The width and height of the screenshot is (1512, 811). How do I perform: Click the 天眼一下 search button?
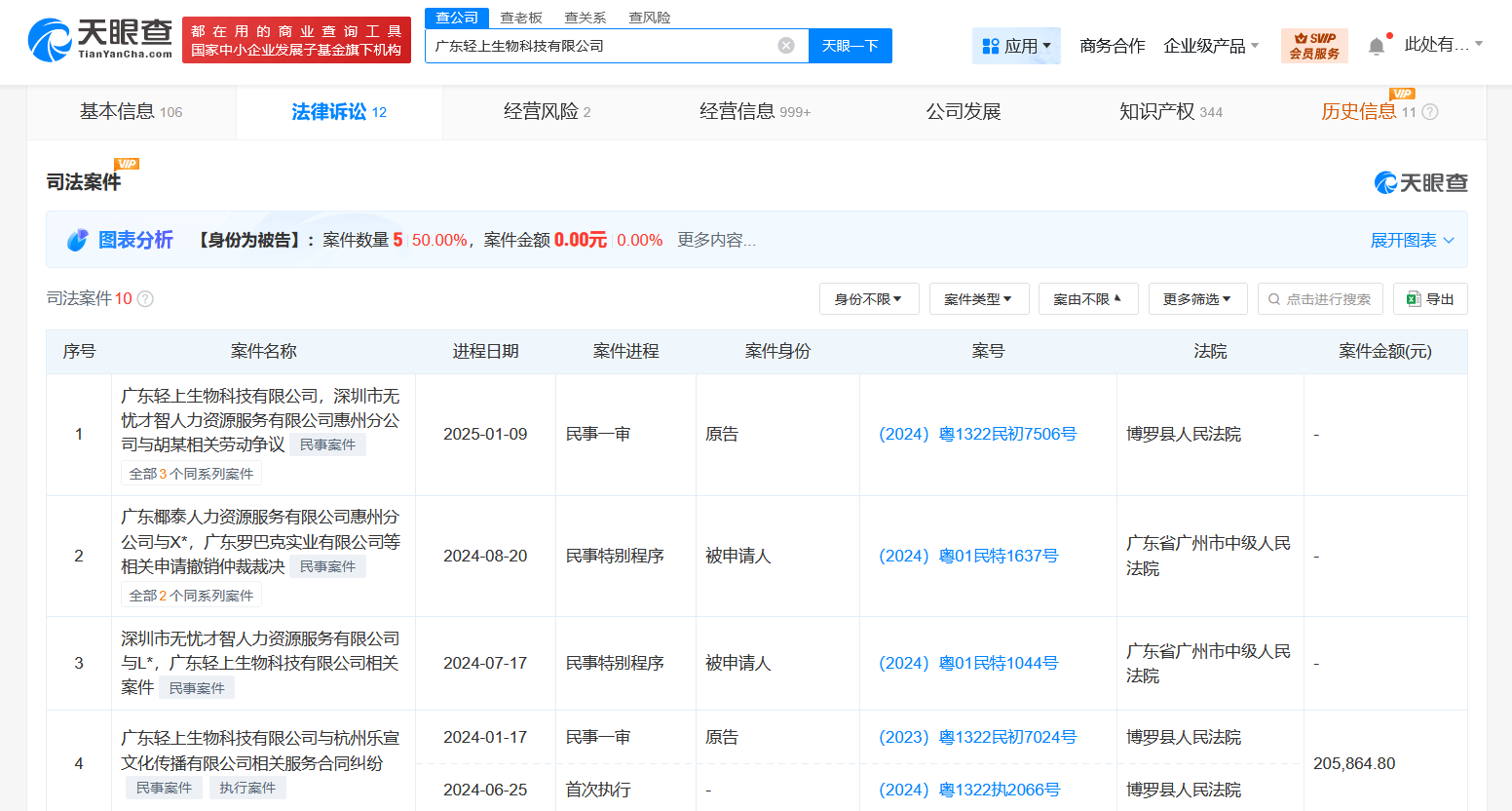click(x=850, y=45)
